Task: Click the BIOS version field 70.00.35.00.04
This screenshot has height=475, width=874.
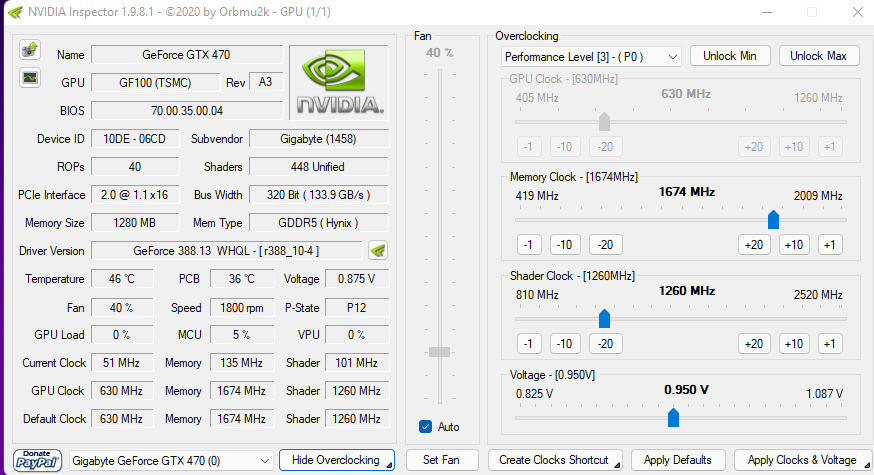Action: (187, 110)
